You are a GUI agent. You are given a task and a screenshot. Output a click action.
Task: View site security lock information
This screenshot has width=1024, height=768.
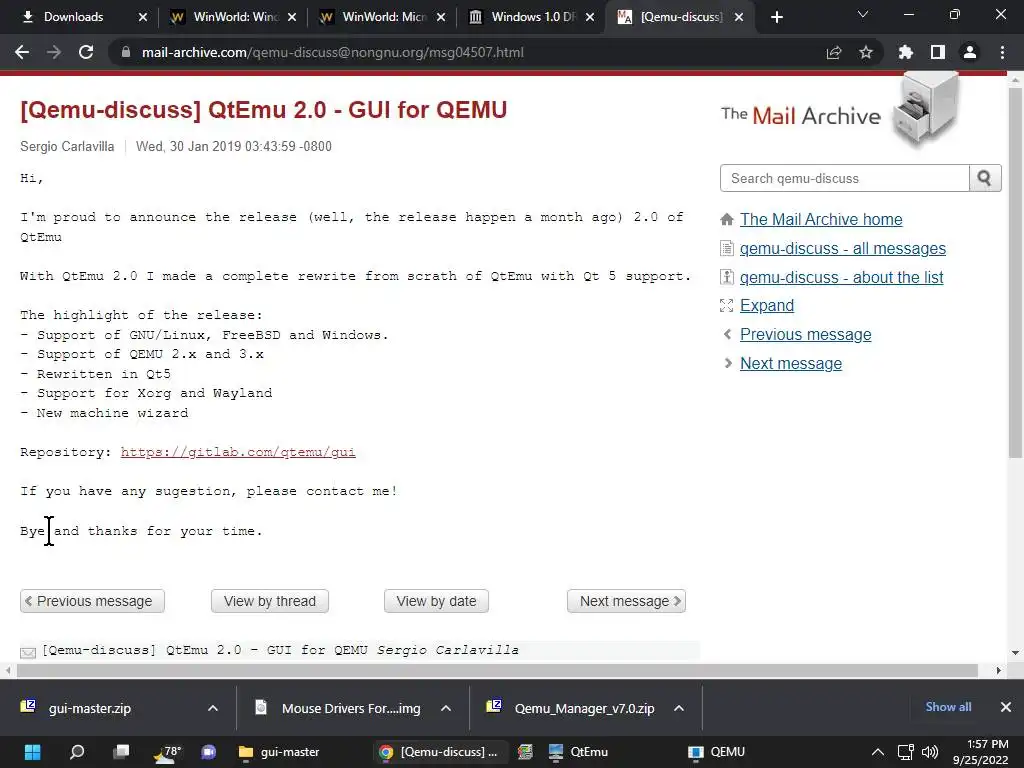[126, 52]
